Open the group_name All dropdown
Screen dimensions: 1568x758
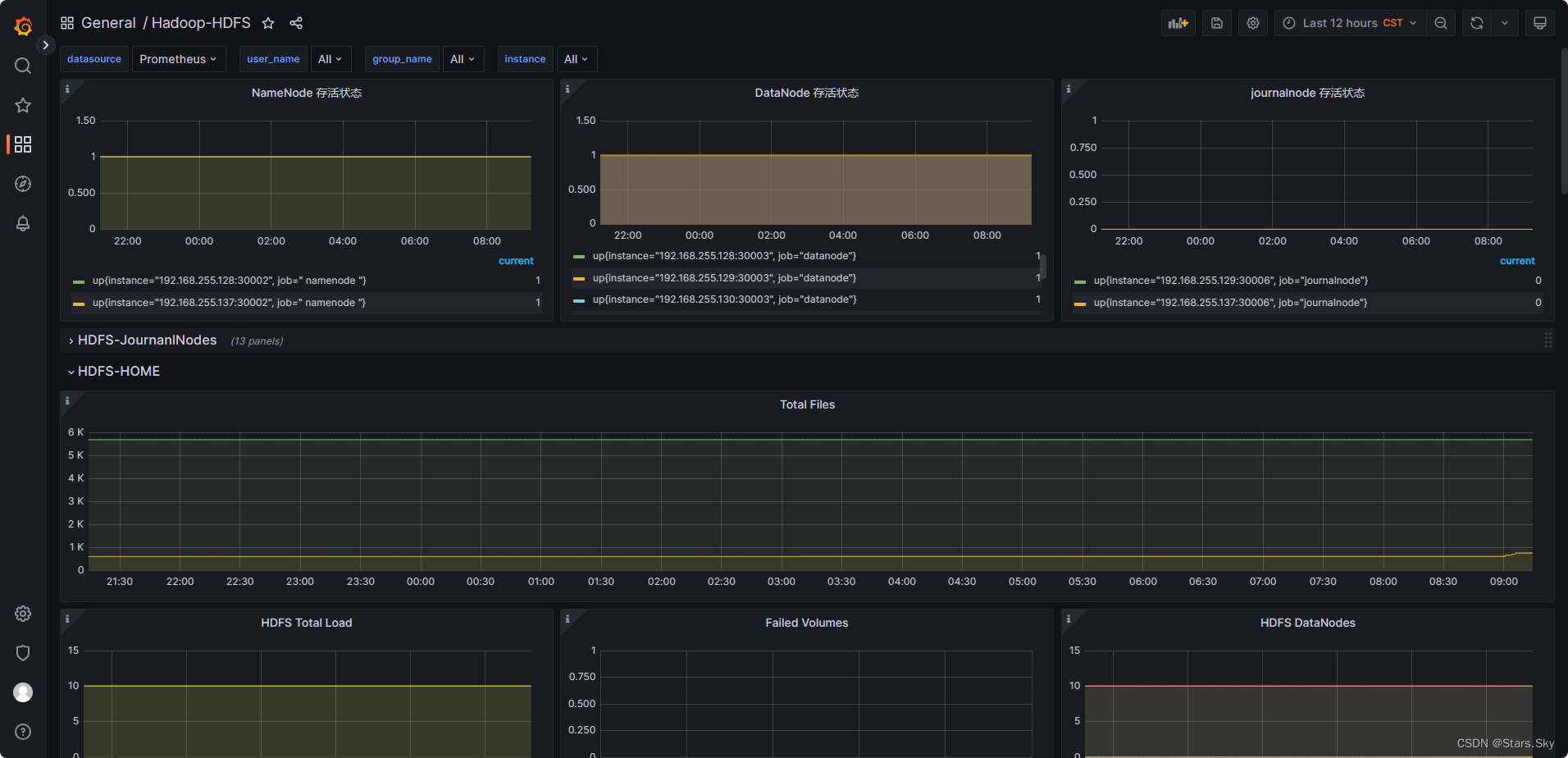(x=463, y=59)
